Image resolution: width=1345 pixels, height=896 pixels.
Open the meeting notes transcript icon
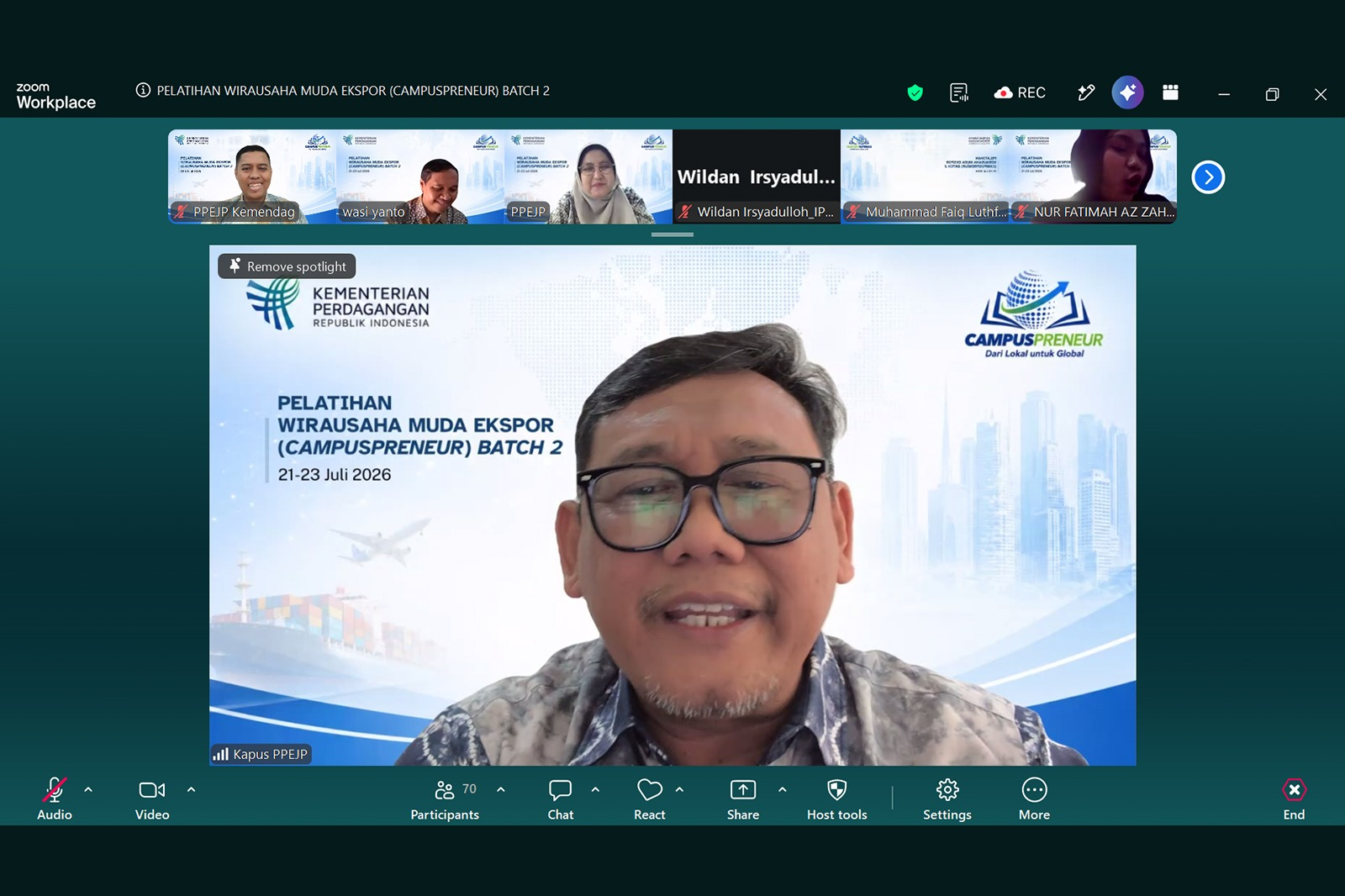[x=959, y=92]
